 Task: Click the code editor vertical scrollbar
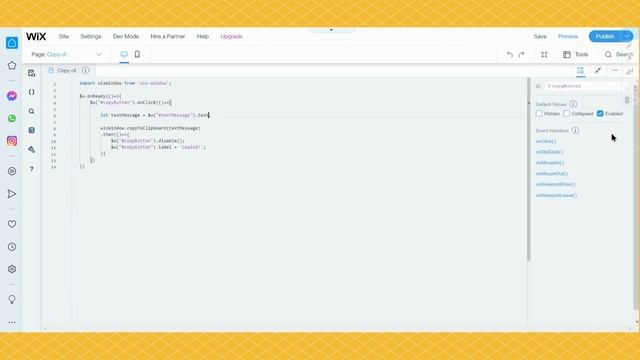[x=529, y=169]
